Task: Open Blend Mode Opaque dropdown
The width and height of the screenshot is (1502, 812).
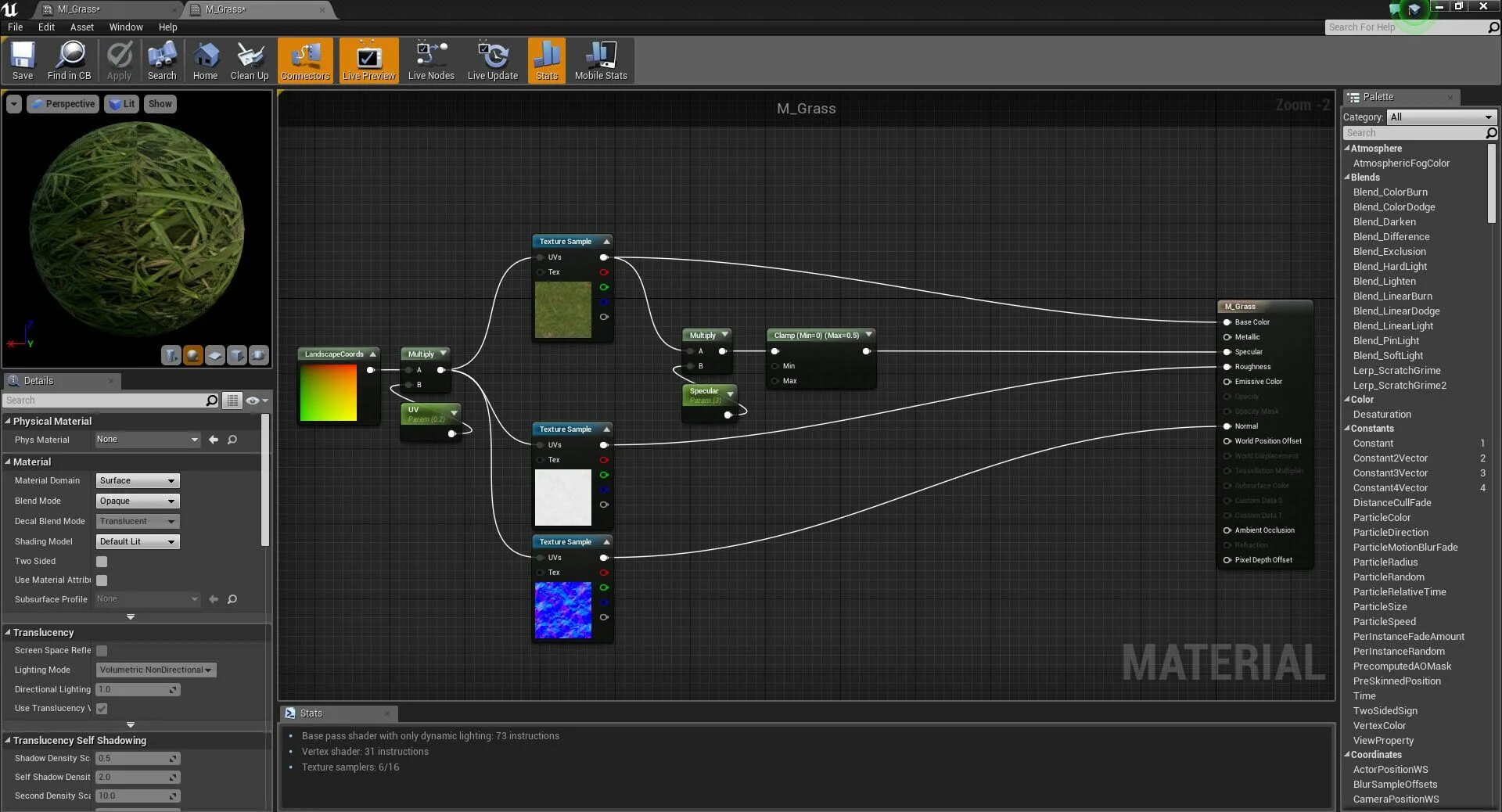Action: click(138, 501)
